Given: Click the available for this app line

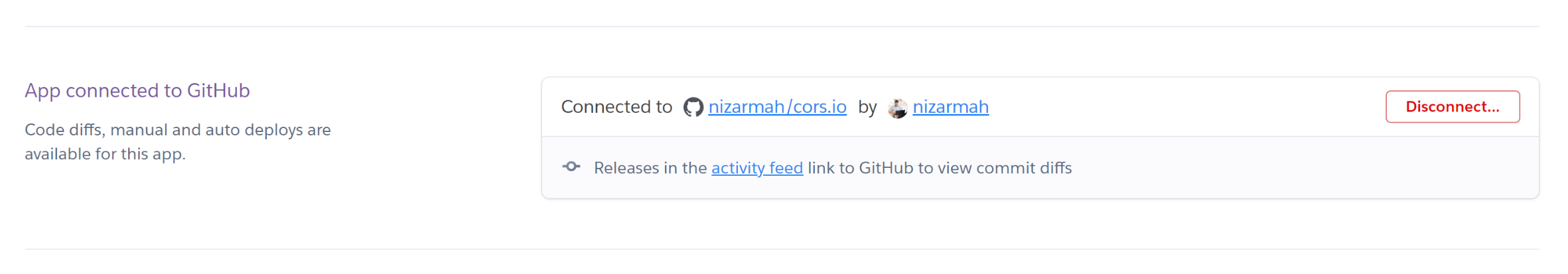Looking at the screenshot, I should [105, 154].
